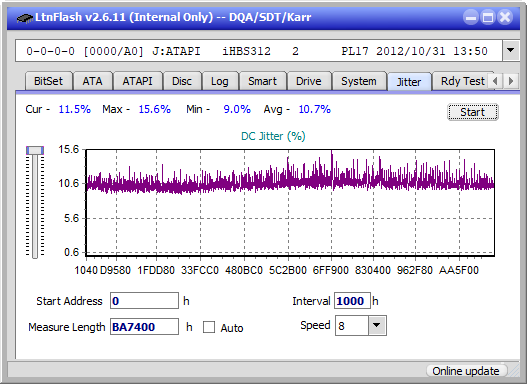Click the Online update button
The image size is (527, 384).
coord(466,371)
